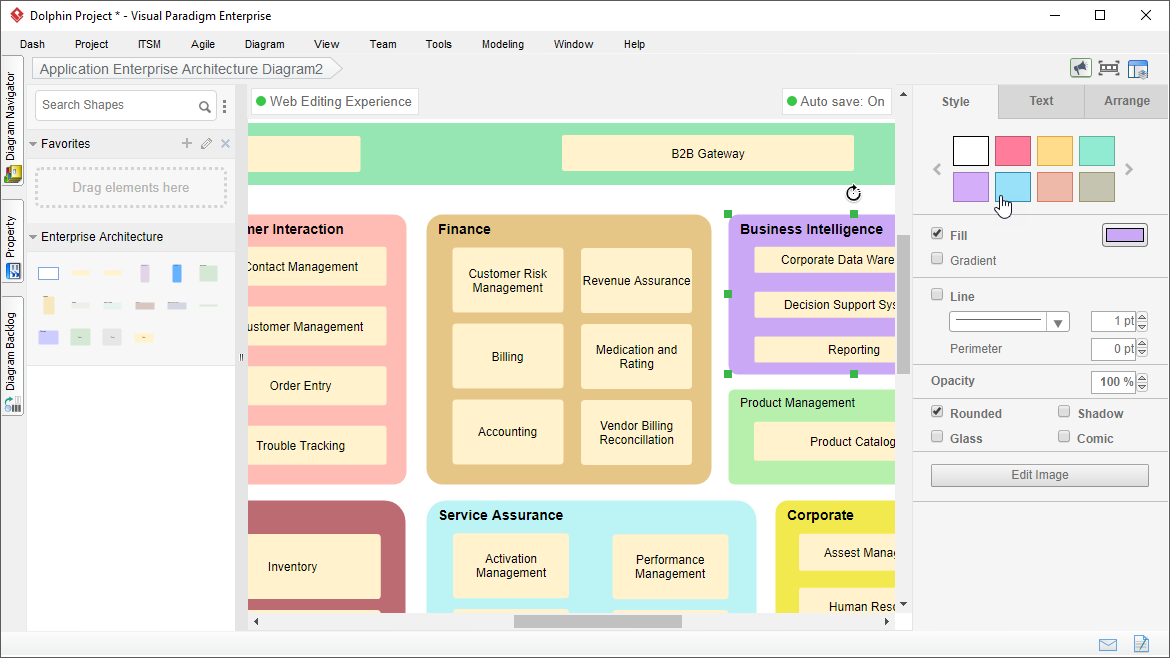
Task: Collapse the Enterprise Architecture section
Action: 33,236
